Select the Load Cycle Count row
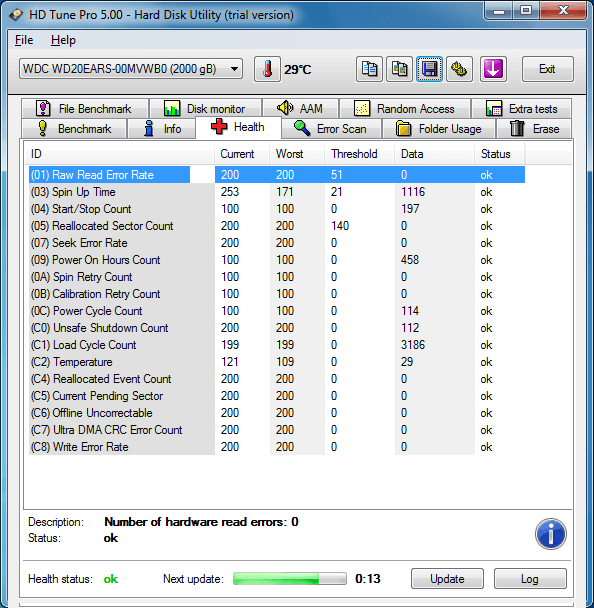594x608 pixels. click(x=277, y=345)
